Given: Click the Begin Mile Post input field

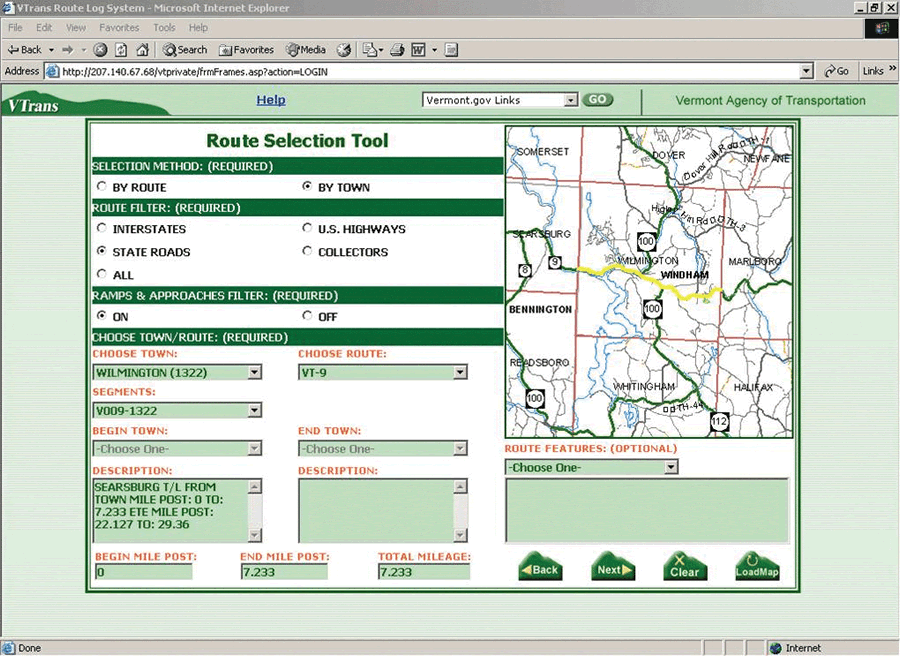Looking at the screenshot, I should 143,572.
